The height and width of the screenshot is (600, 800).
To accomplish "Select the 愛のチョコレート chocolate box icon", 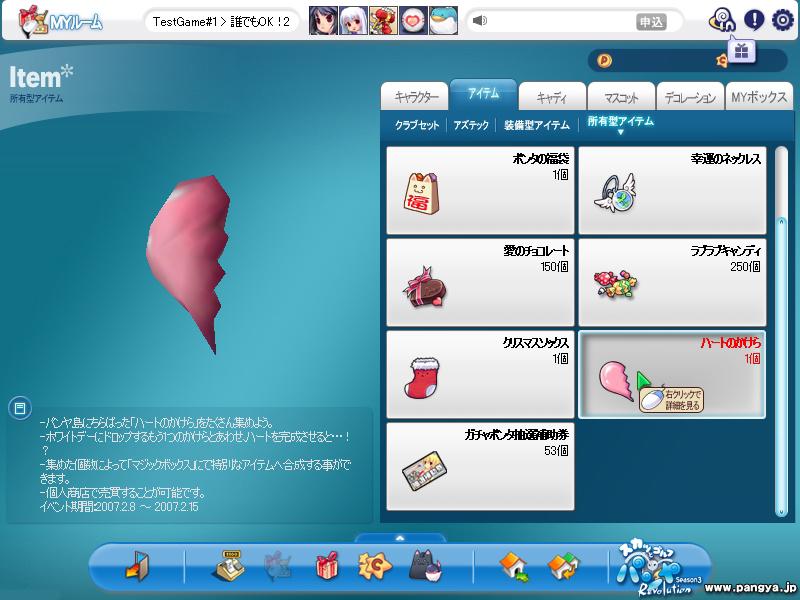I will pos(426,287).
